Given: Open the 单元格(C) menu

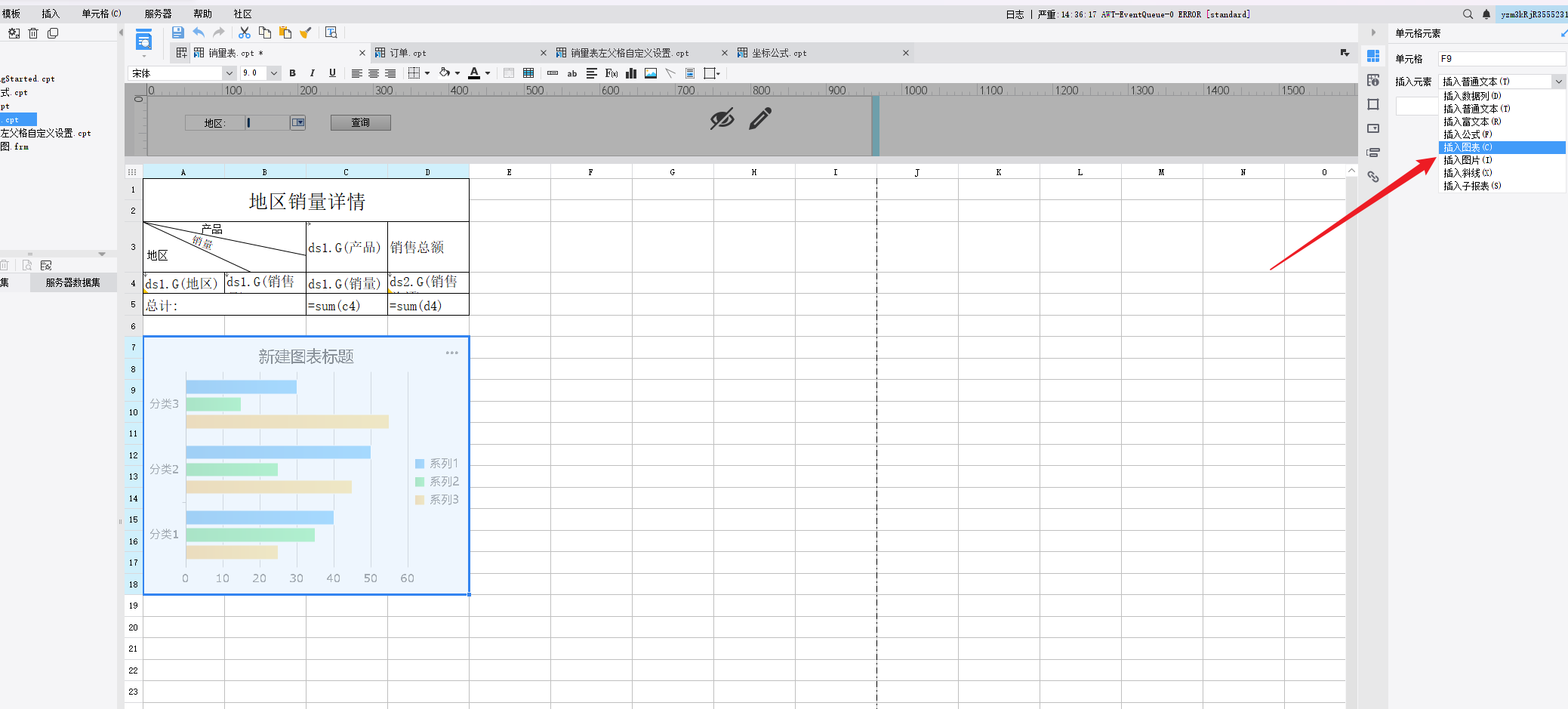Looking at the screenshot, I should point(101,14).
